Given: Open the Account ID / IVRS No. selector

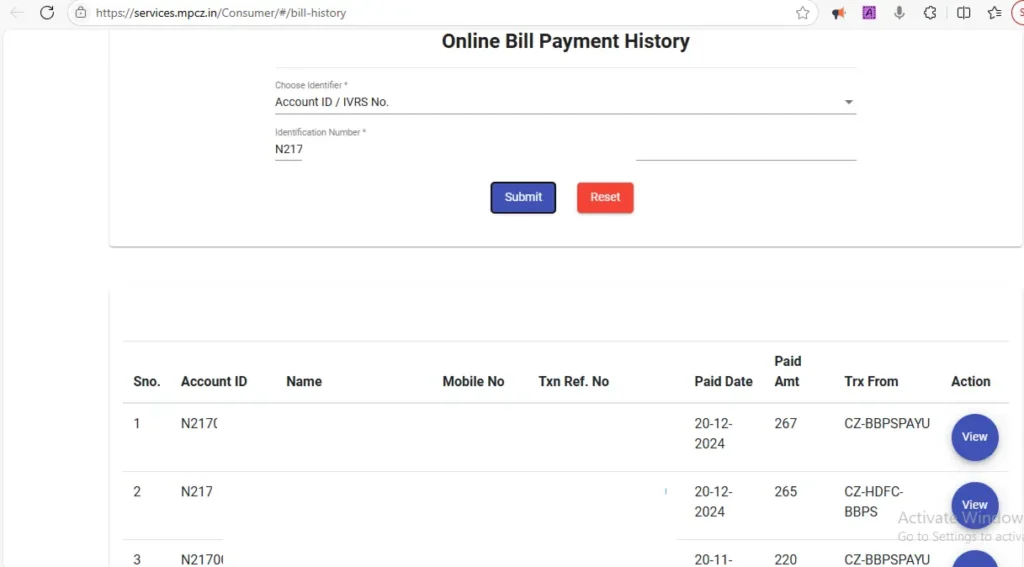Looking at the screenshot, I should [560, 102].
